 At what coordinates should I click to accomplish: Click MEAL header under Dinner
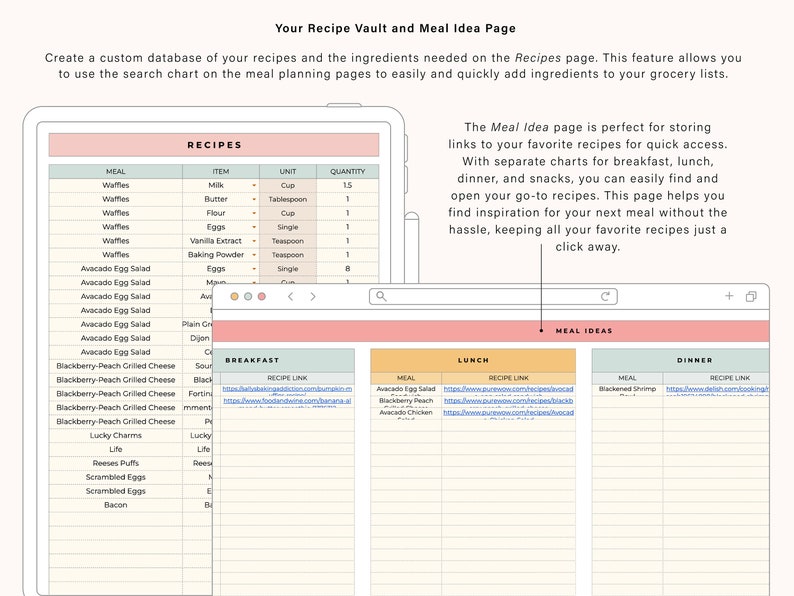tap(627, 378)
